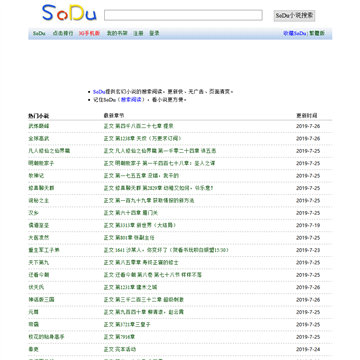Image resolution: width=360 pixels, height=360 pixels.
Task: Open the 儒道至圣 chapter 新世界（大结局）
Action: click(x=140, y=225)
